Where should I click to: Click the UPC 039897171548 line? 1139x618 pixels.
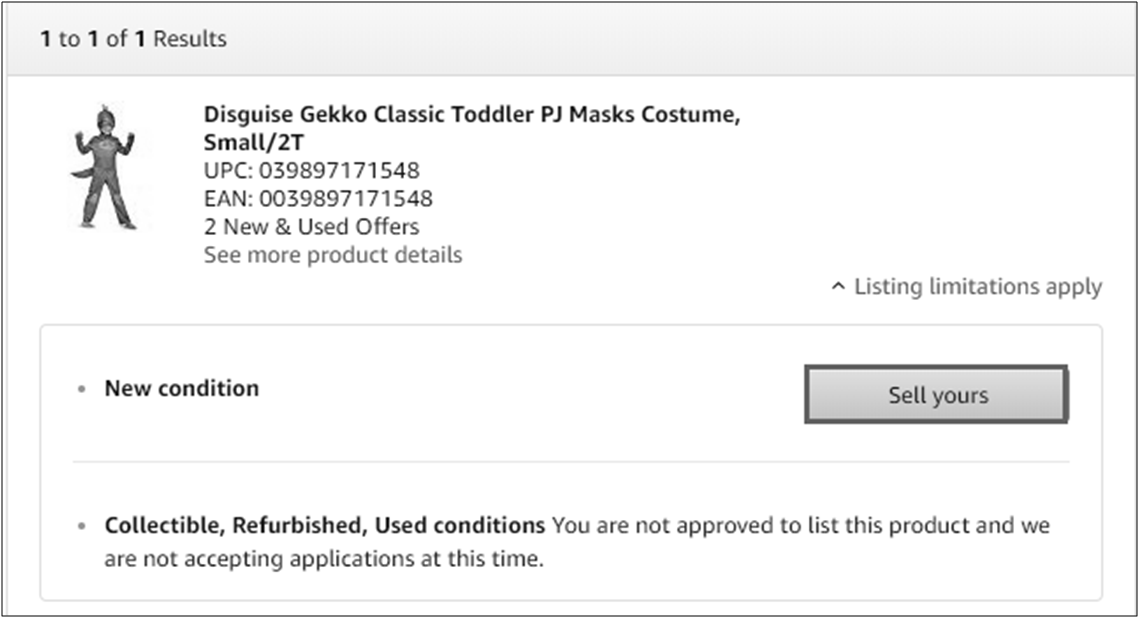coord(311,170)
